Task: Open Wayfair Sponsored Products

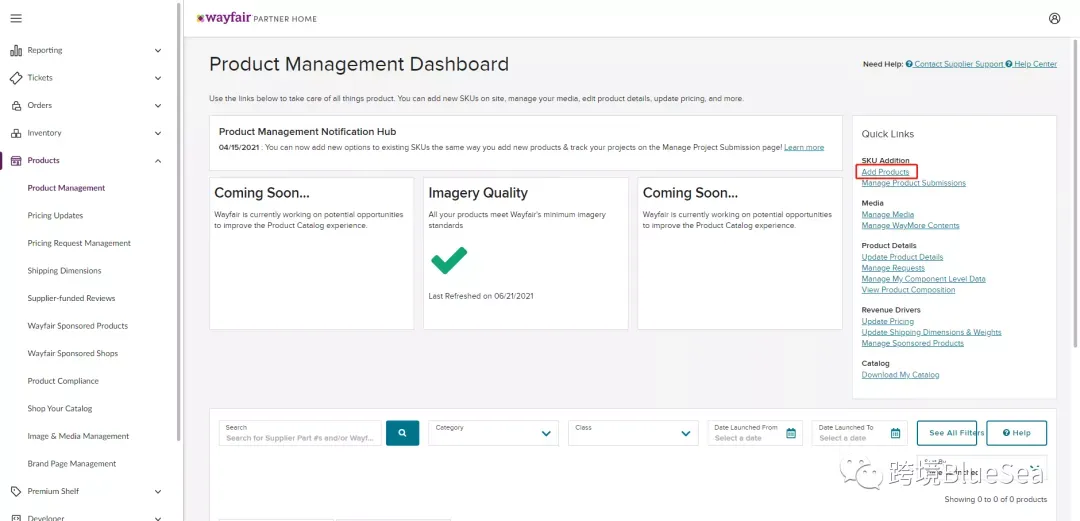Action: point(78,326)
